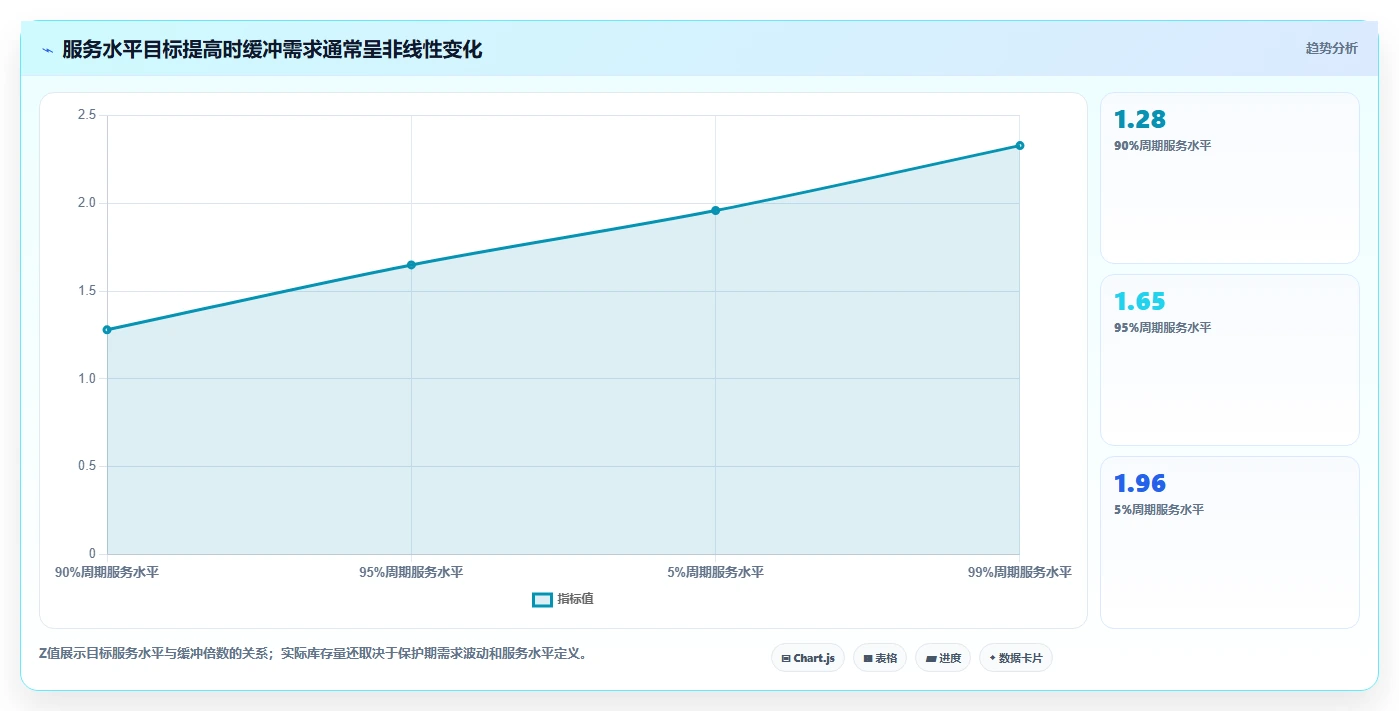Click the y-axis value 2.5

pyautogui.click(x=86, y=115)
